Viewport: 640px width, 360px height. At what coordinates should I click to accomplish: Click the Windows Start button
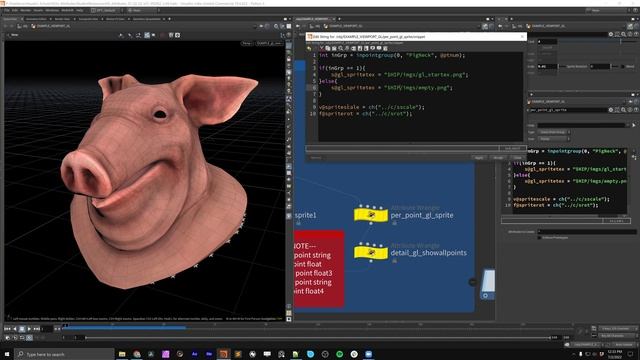7,354
